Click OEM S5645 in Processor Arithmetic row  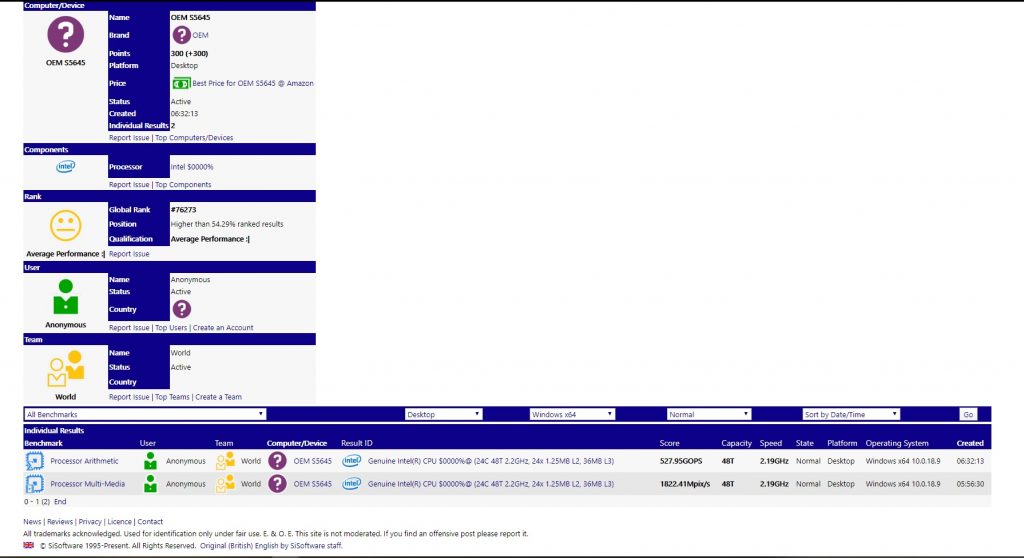coord(312,461)
